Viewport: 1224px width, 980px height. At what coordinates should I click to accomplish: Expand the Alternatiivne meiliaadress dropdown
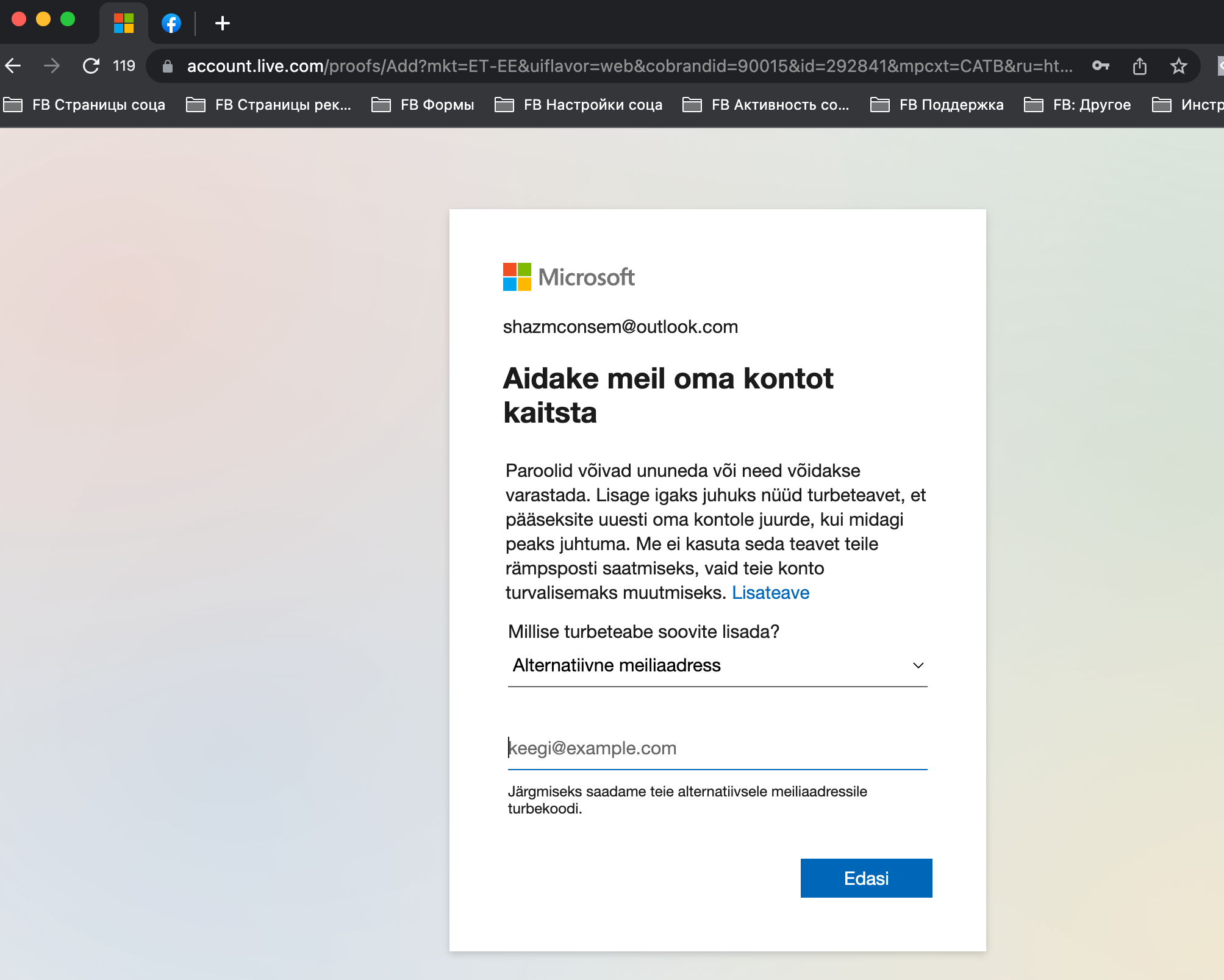pyautogui.click(x=717, y=665)
